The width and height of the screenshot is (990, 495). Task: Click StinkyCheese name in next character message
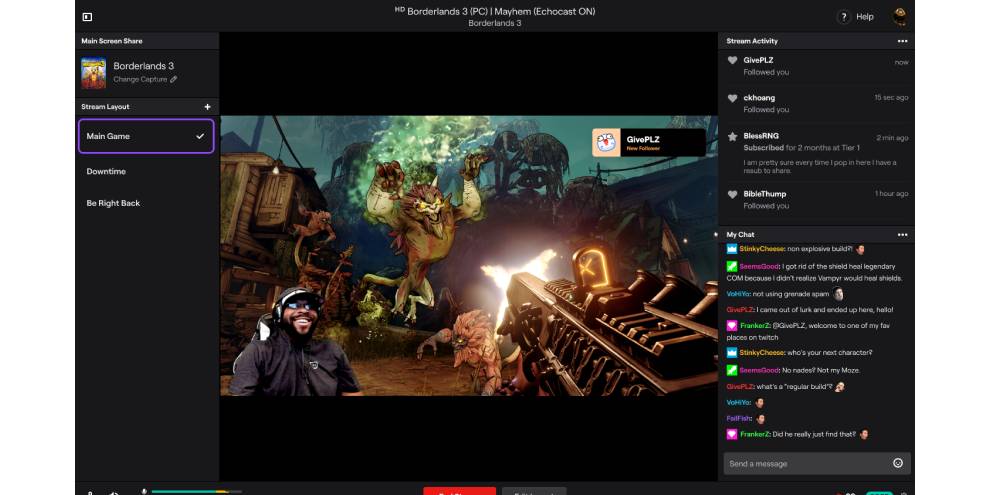762,352
